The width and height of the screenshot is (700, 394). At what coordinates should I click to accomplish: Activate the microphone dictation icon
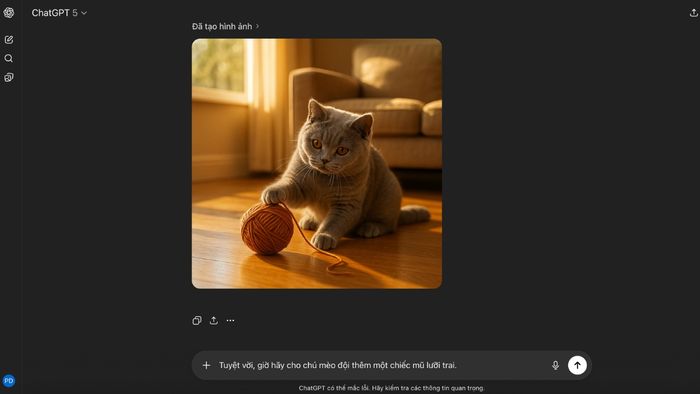pyautogui.click(x=555, y=365)
